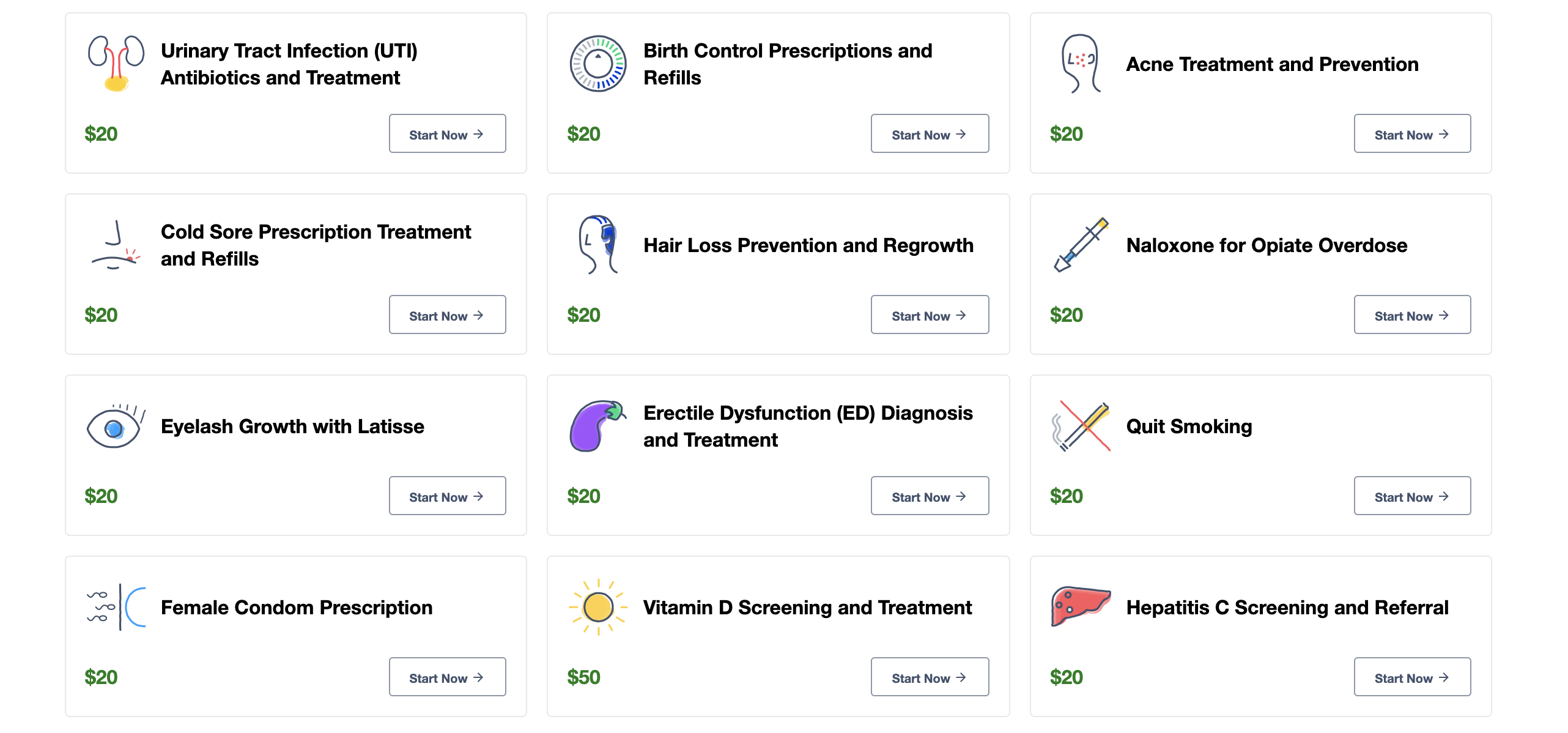Click the cold sore lips icon

click(116, 245)
